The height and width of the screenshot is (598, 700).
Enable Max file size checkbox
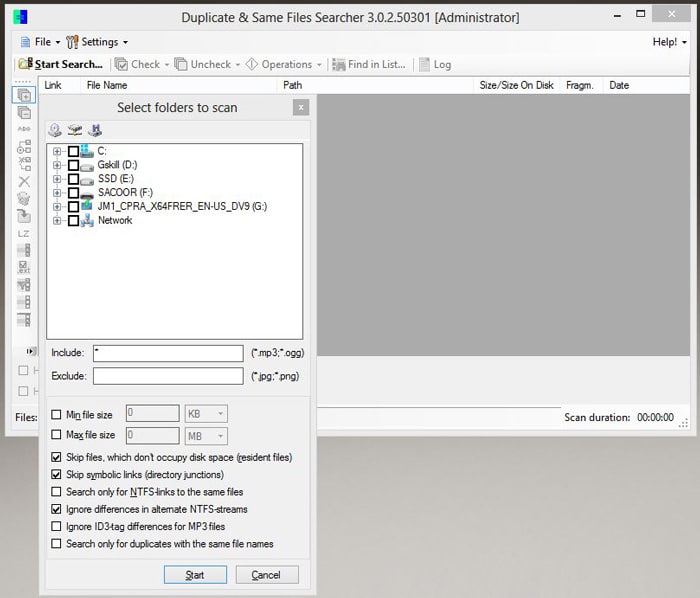(x=56, y=434)
